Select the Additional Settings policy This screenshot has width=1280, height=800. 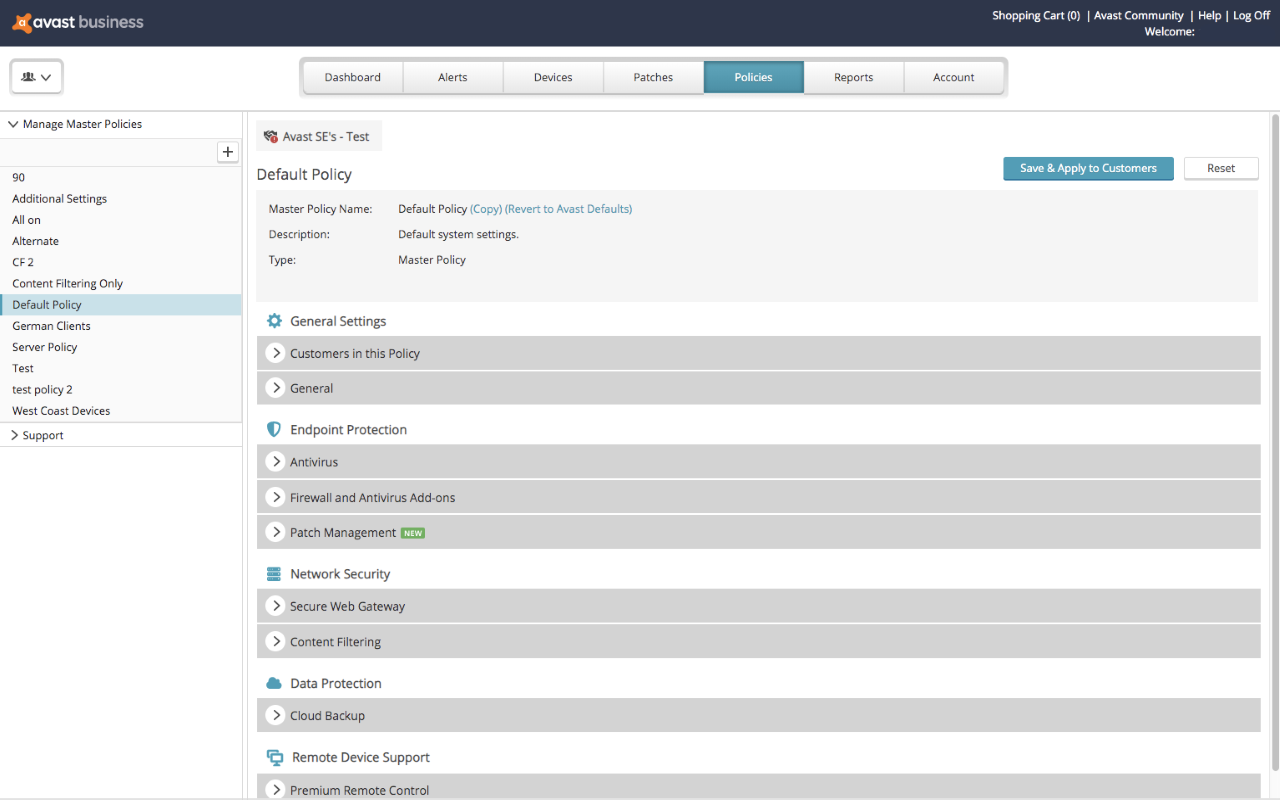pos(120,198)
